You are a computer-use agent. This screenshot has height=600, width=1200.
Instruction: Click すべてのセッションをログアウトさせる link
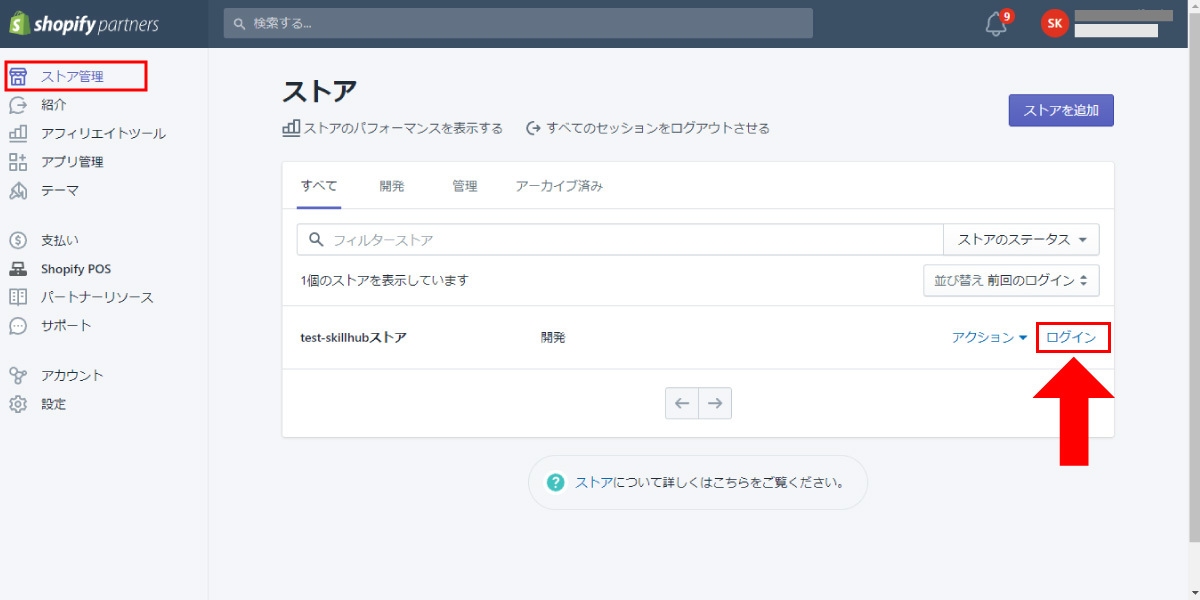click(658, 128)
